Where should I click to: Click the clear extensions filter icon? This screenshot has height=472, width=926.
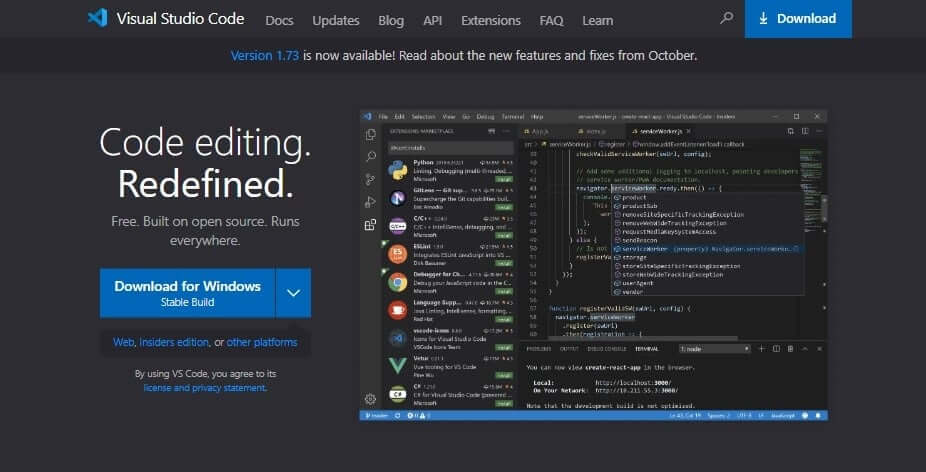coord(491,131)
